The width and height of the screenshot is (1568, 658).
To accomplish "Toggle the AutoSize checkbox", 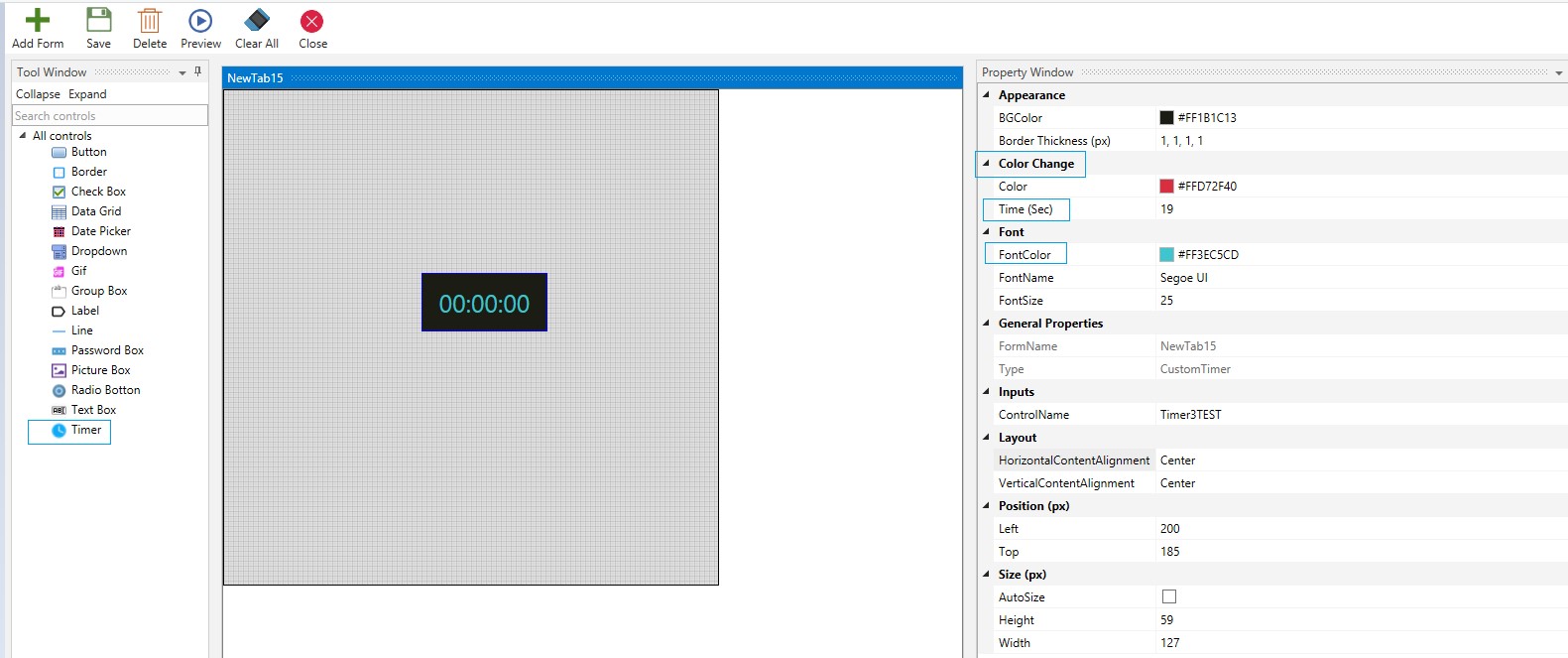I will point(1169,596).
